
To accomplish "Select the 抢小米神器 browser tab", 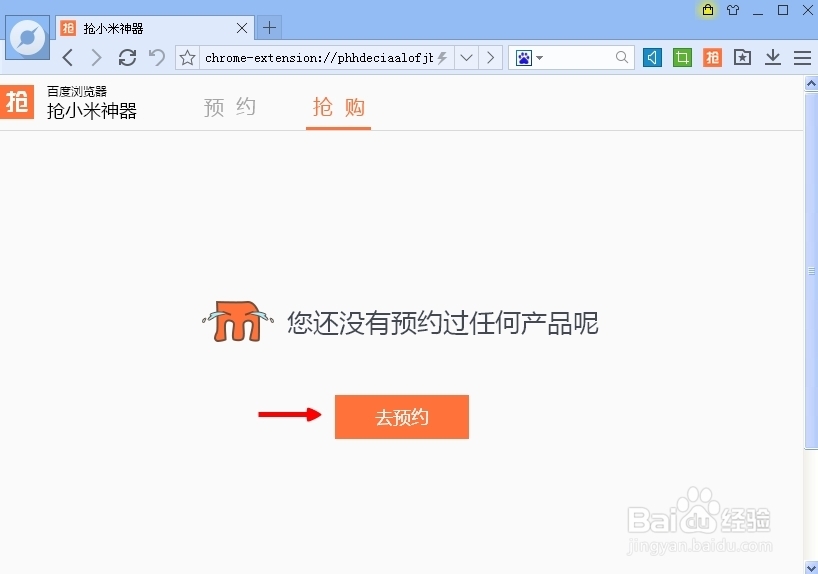I will (x=154, y=28).
